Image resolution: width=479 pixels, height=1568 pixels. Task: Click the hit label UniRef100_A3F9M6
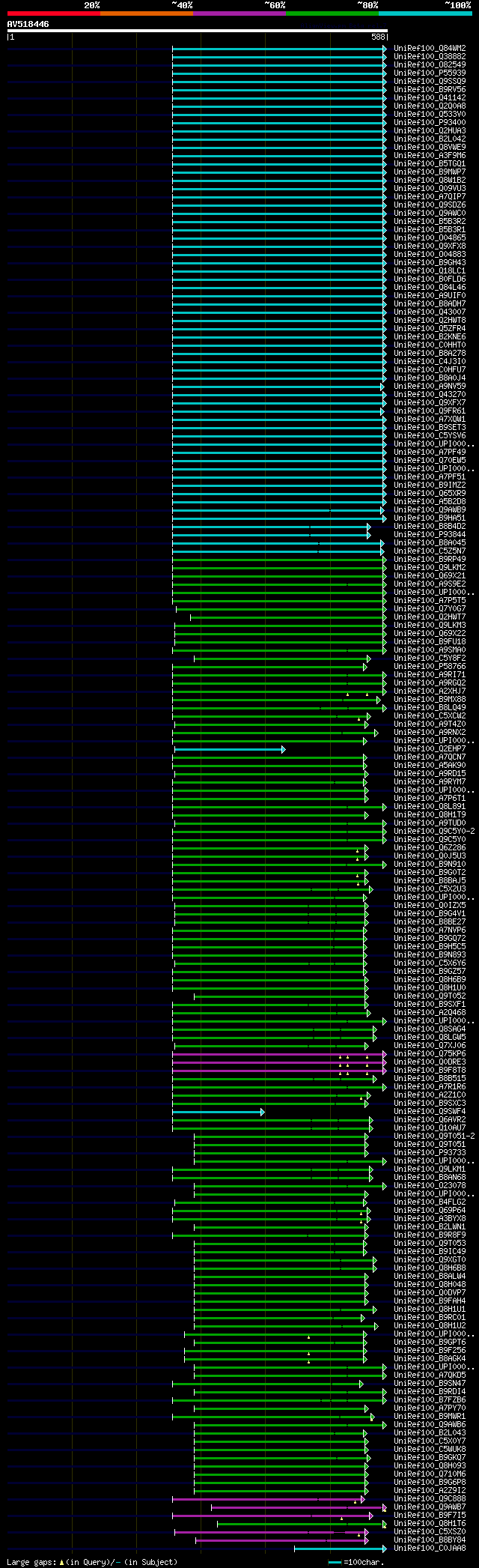pos(430,156)
